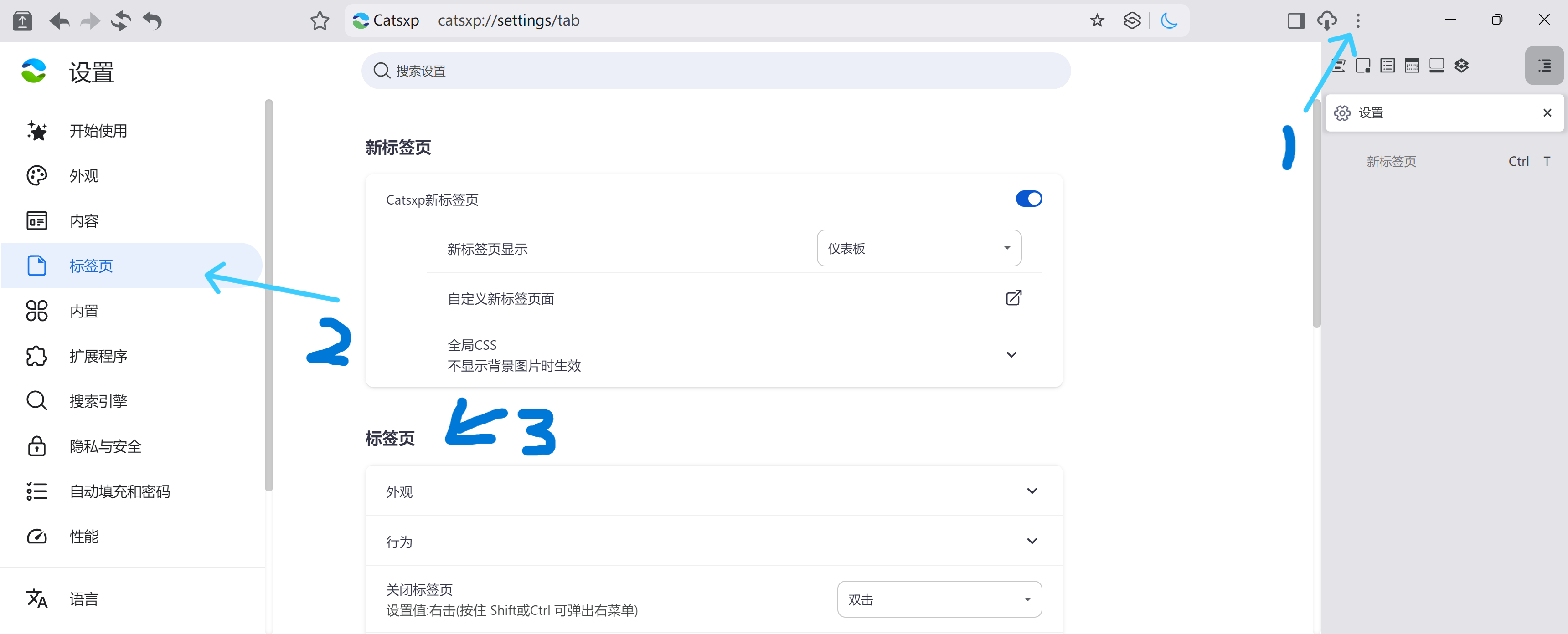
Task: Click the list-document side panel icon
Action: pos(1387,66)
